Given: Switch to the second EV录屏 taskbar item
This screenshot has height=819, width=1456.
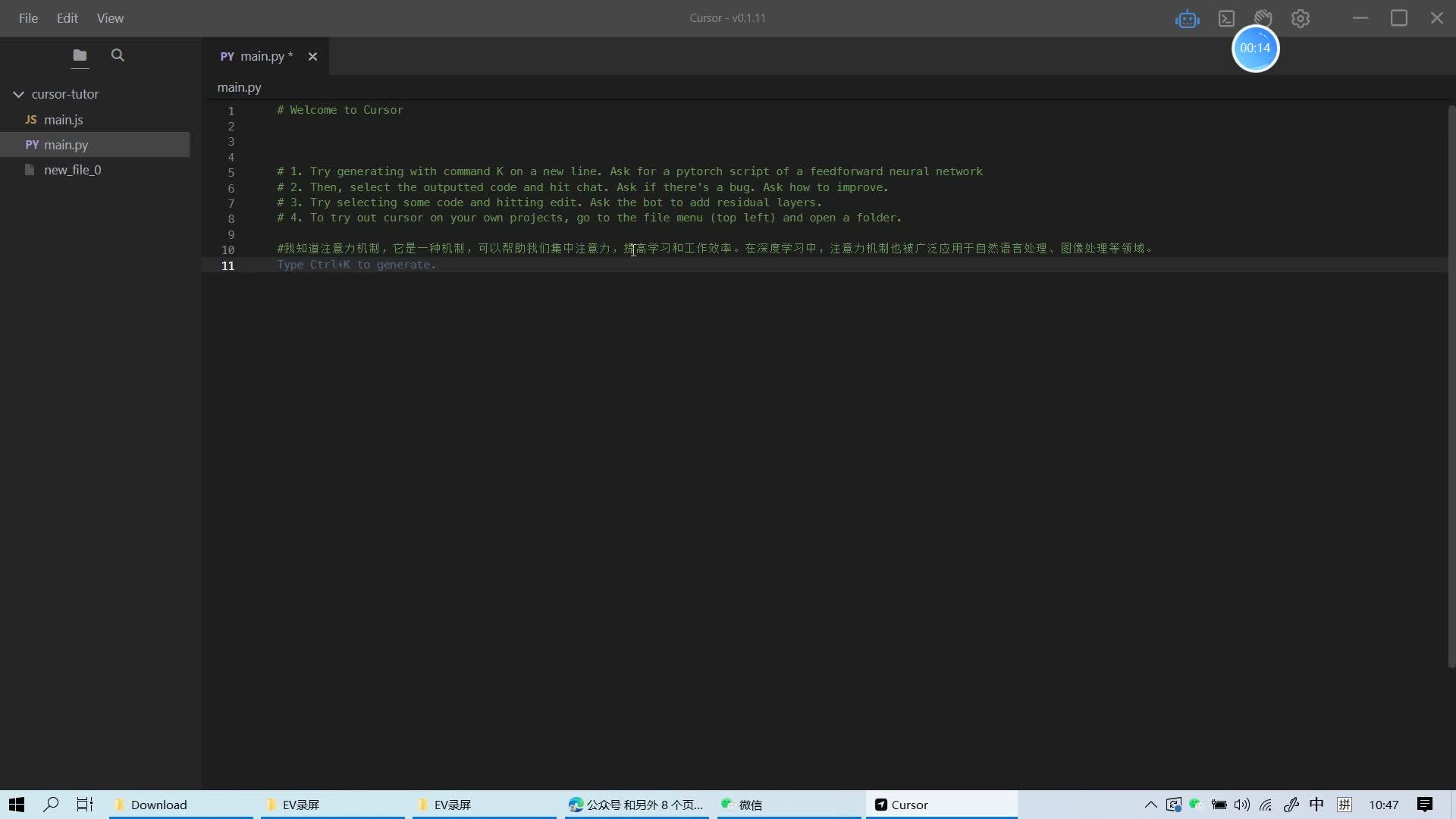Looking at the screenshot, I should pyautogui.click(x=485, y=805).
